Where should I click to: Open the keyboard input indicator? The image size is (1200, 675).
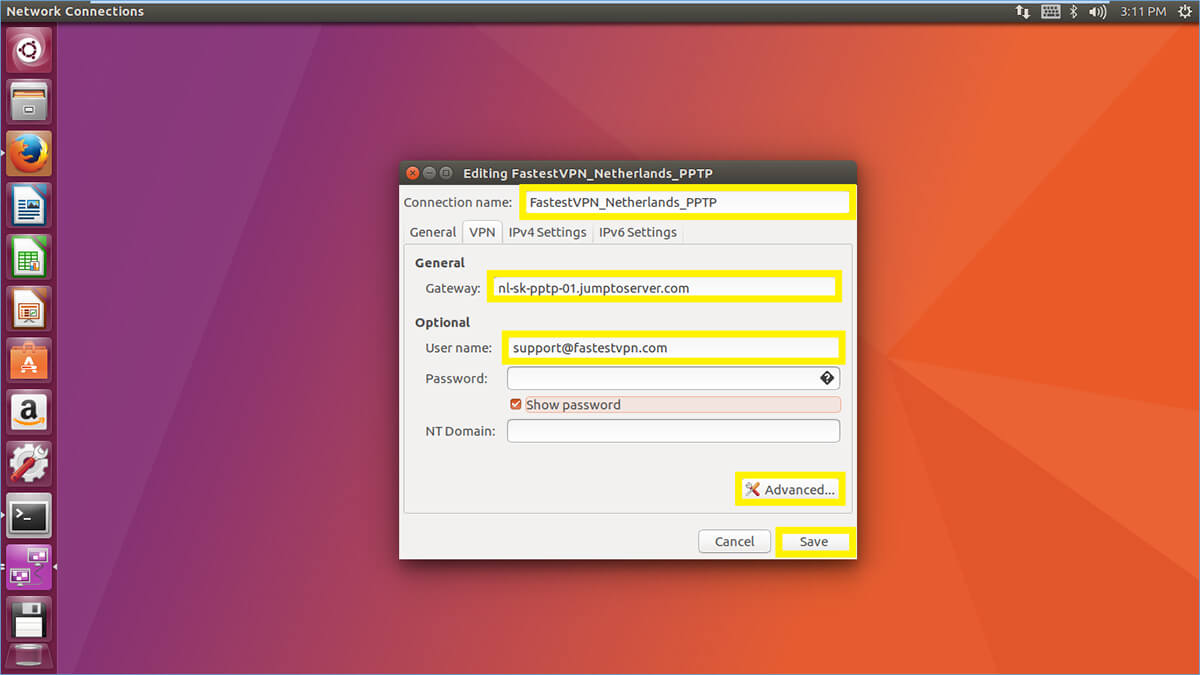click(1051, 12)
